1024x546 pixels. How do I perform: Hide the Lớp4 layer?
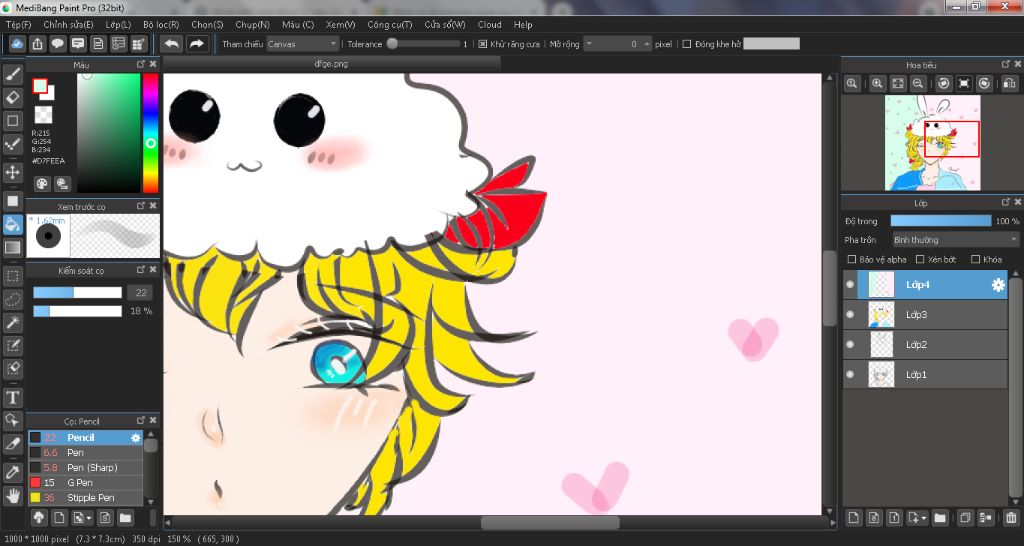850,285
